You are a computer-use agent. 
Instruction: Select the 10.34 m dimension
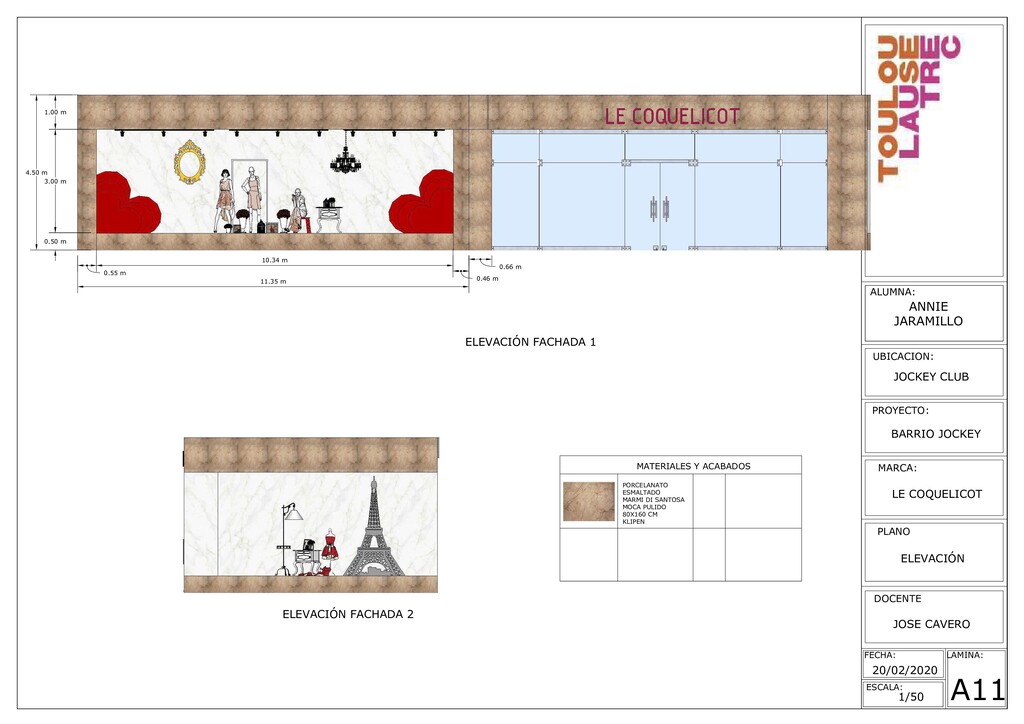click(x=275, y=260)
